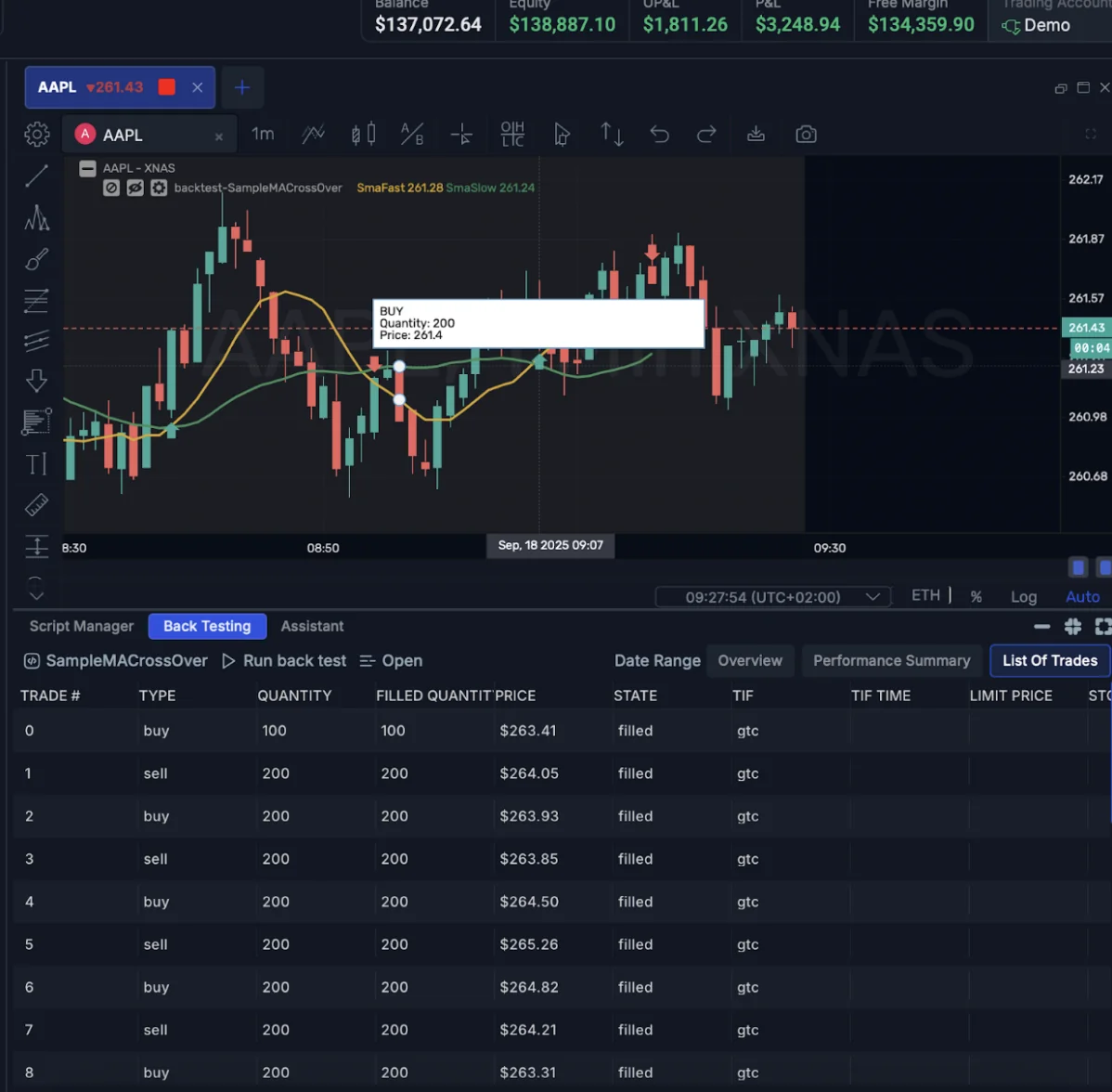Image resolution: width=1112 pixels, height=1092 pixels.
Task: Select the trend line drawing tool
Action: [36, 175]
